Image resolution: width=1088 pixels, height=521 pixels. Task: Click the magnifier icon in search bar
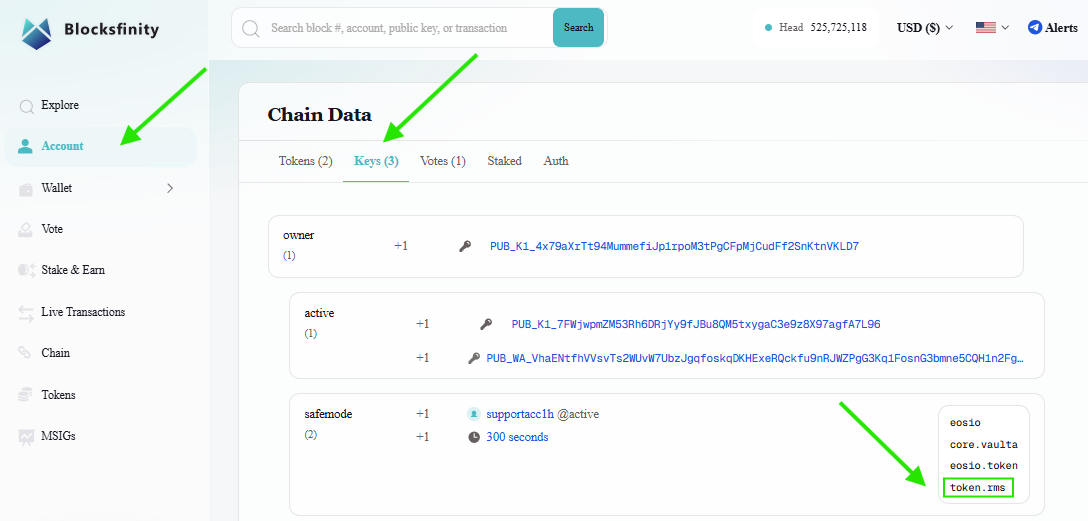pyautogui.click(x=250, y=28)
